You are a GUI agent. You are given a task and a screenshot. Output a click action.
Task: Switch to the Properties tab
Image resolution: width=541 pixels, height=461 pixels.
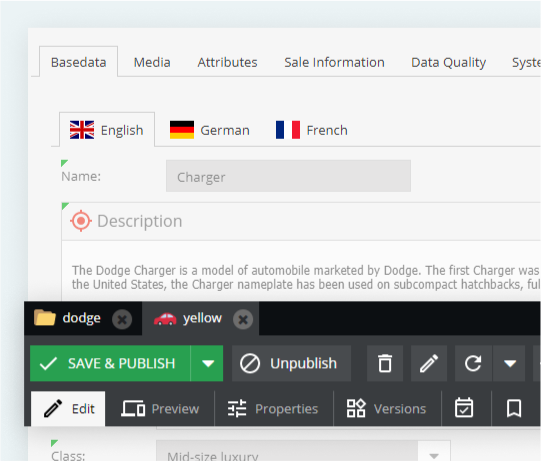pyautogui.click(x=273, y=409)
